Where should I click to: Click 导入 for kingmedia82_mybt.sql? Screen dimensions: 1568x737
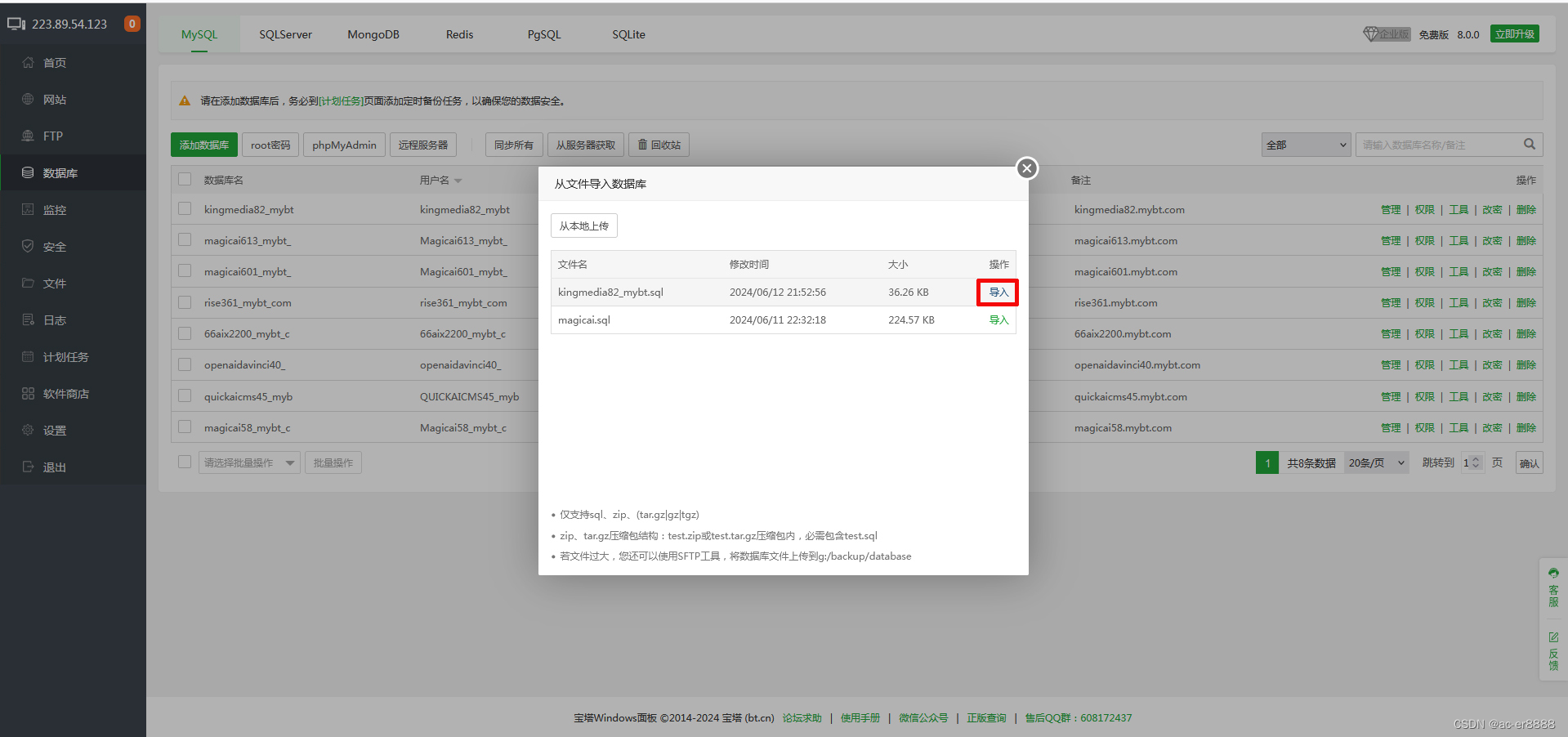click(x=998, y=293)
